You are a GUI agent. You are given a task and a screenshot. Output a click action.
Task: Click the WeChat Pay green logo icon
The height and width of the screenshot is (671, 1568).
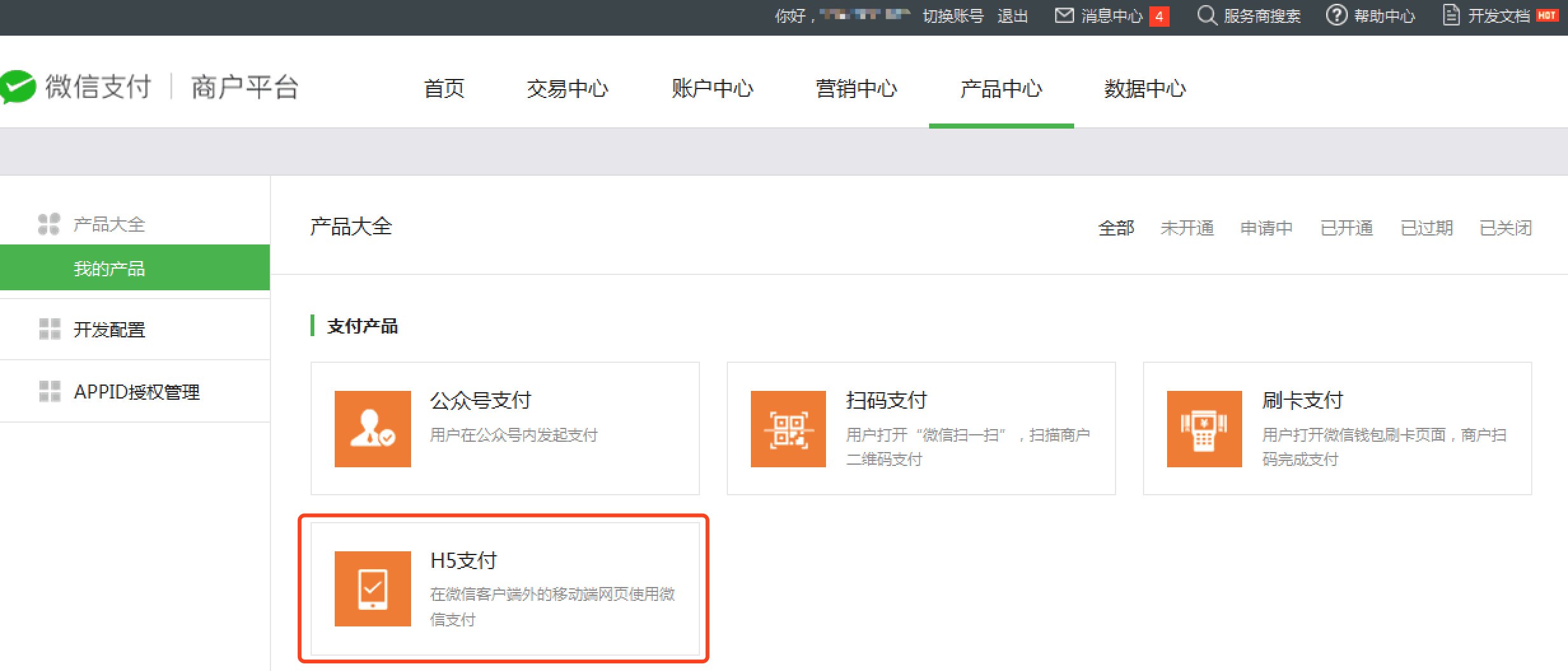(18, 87)
